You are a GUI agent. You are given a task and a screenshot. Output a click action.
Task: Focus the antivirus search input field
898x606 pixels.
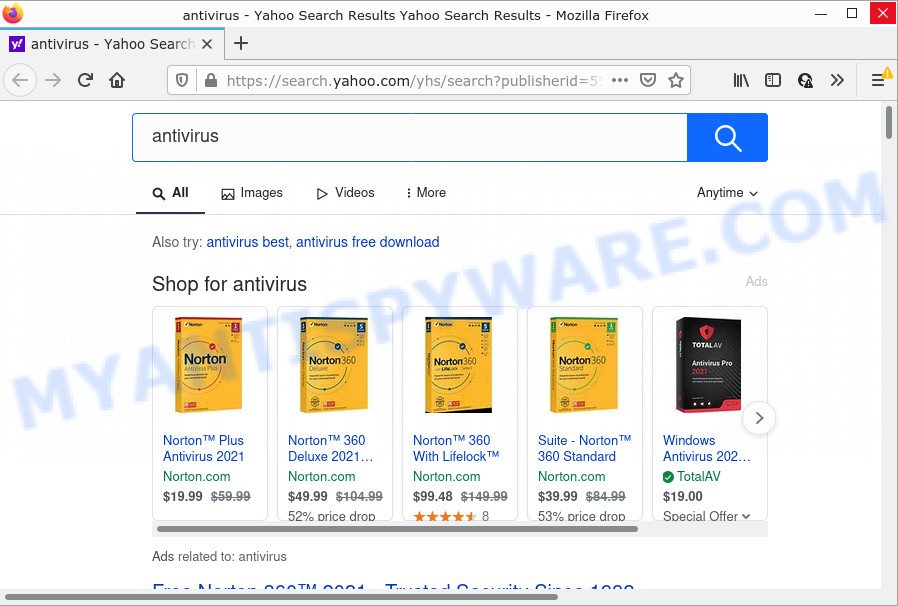[409, 137]
